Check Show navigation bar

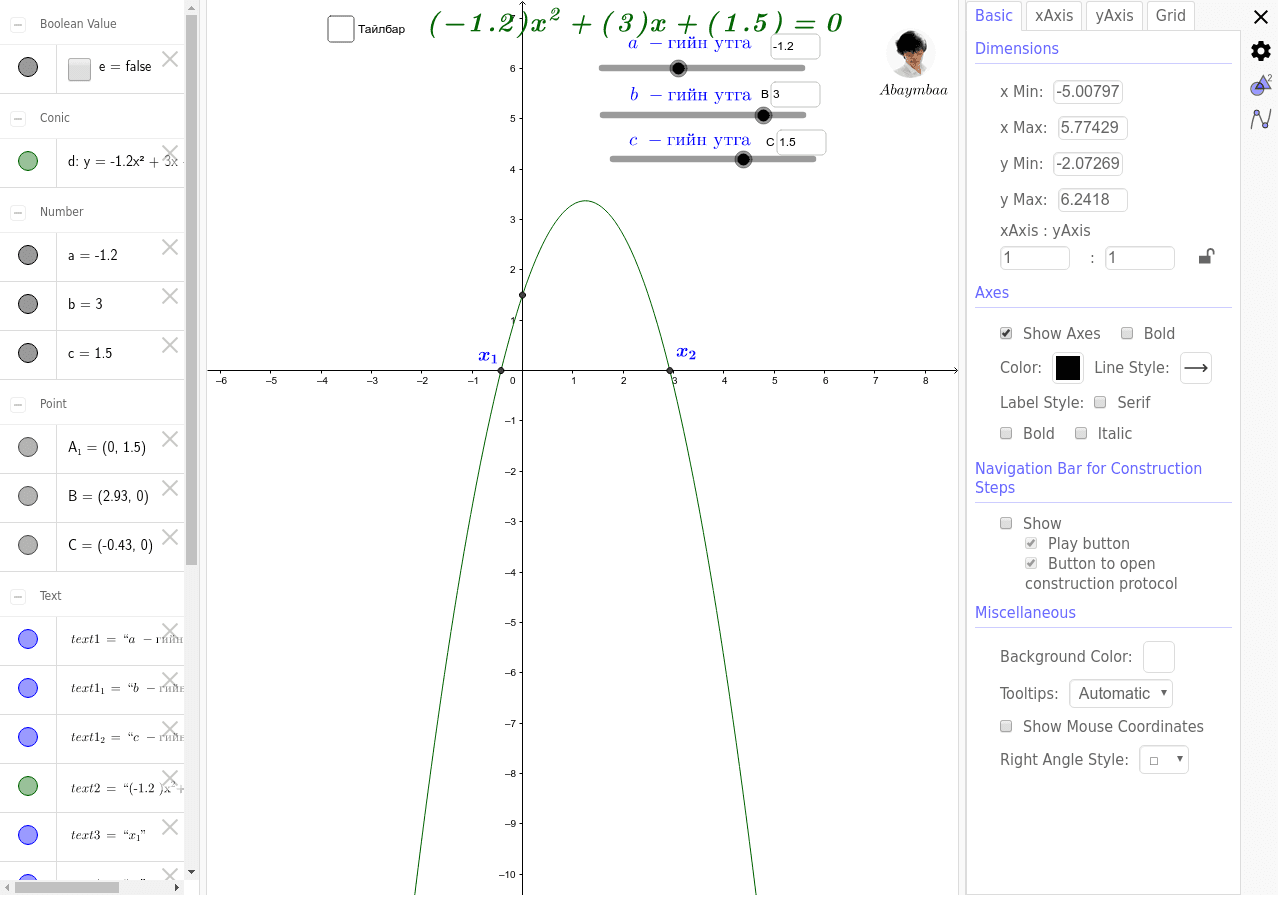tap(1006, 523)
